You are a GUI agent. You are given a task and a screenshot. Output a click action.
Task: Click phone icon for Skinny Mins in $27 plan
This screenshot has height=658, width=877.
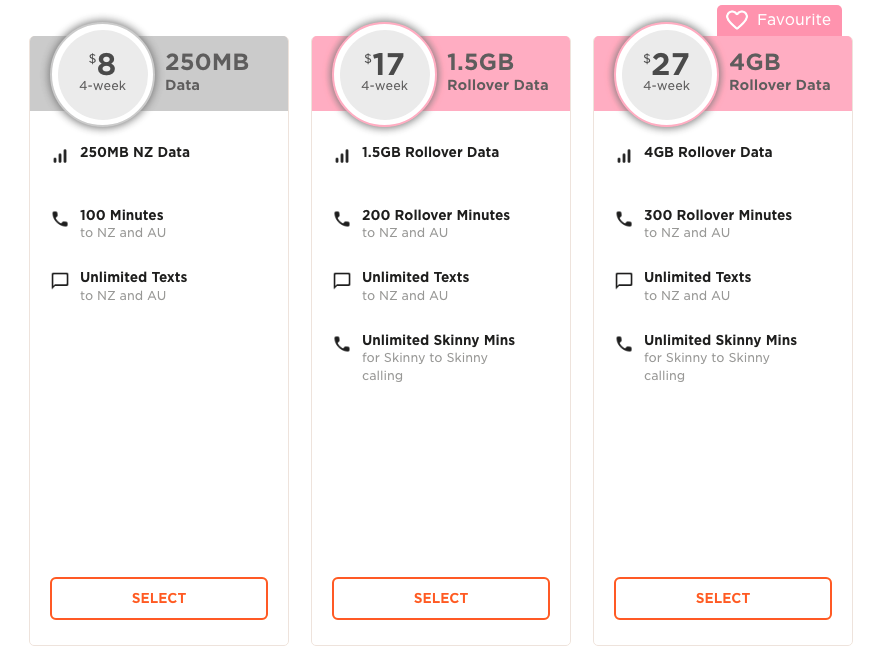pyautogui.click(x=624, y=344)
